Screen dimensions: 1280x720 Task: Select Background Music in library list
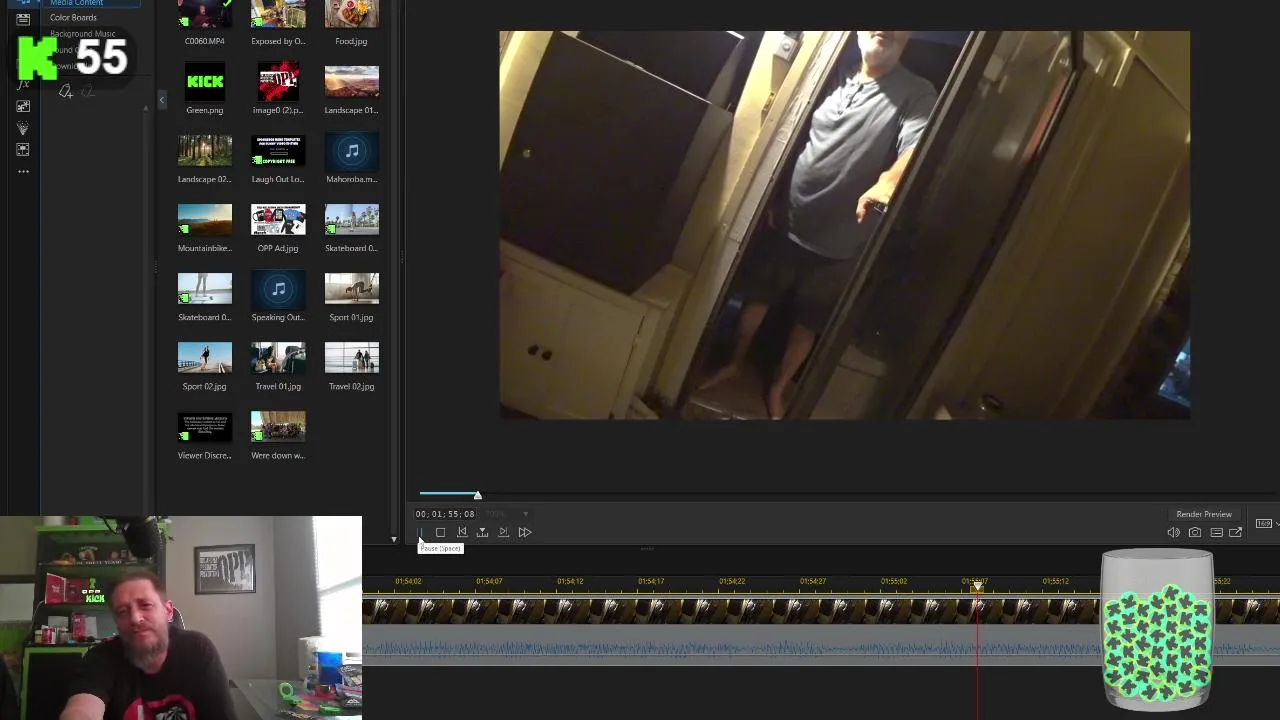tap(83, 34)
